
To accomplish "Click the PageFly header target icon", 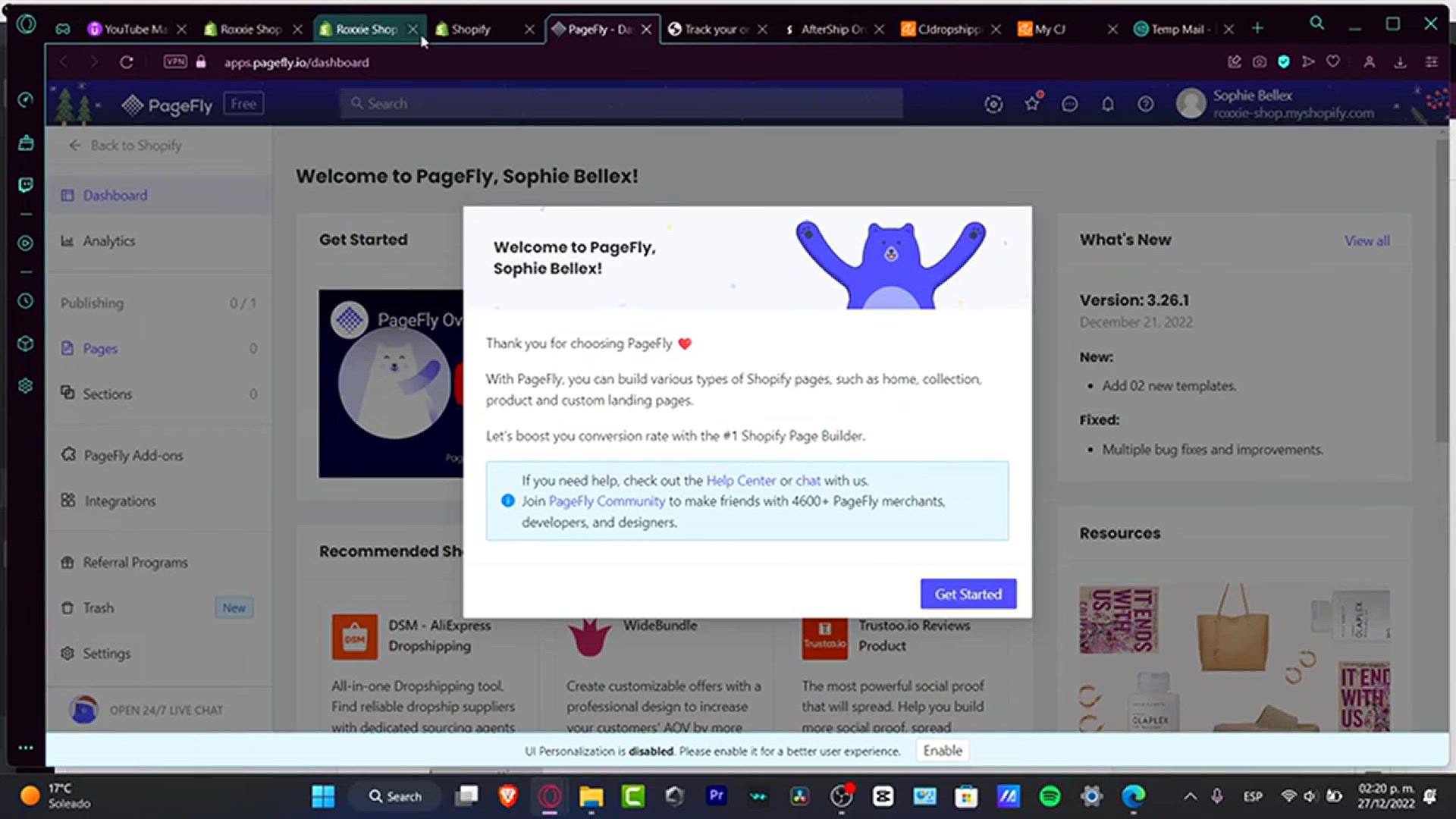I will (993, 105).
